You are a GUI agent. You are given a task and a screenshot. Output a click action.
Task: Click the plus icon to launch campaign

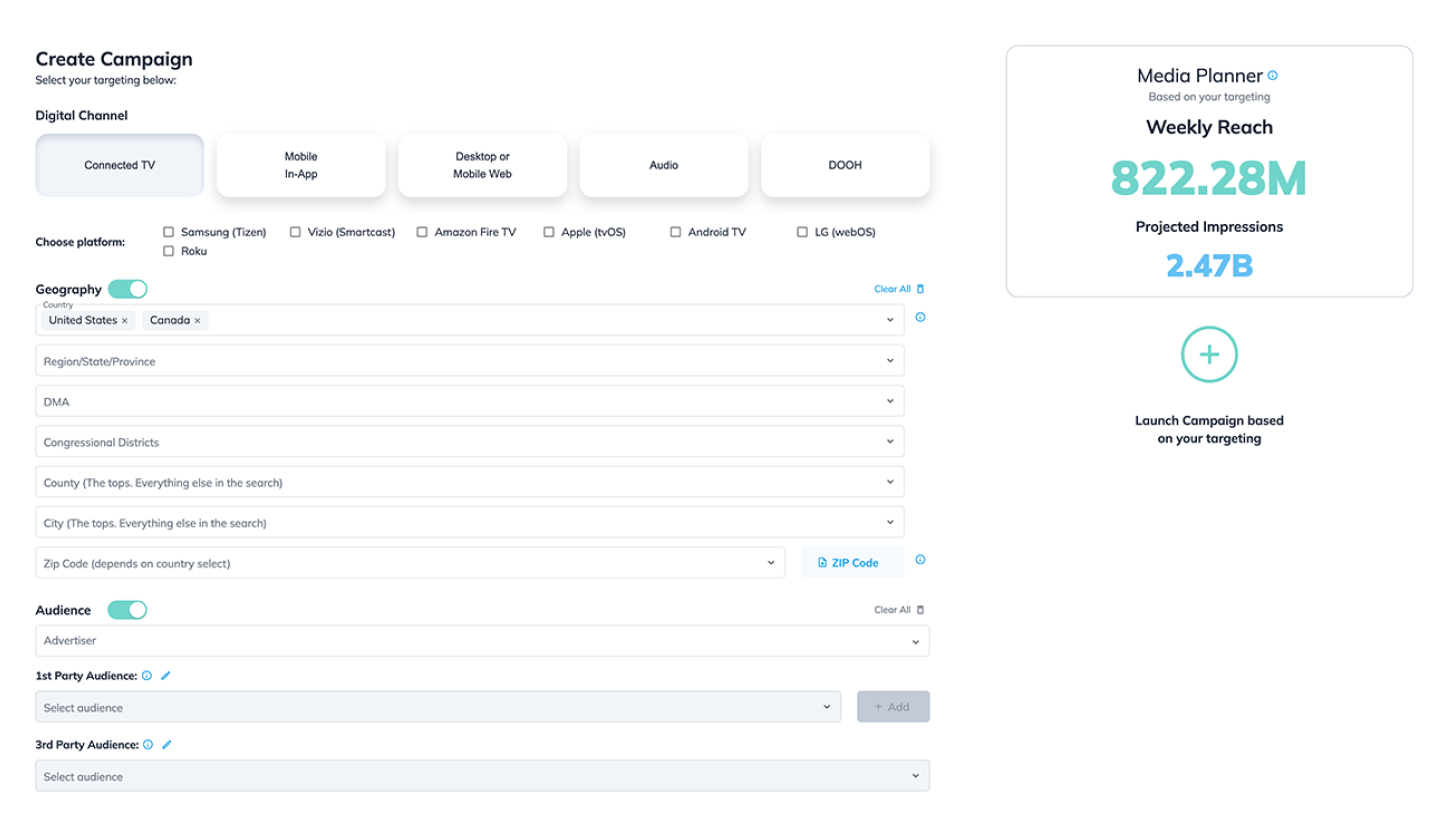[x=1208, y=354]
